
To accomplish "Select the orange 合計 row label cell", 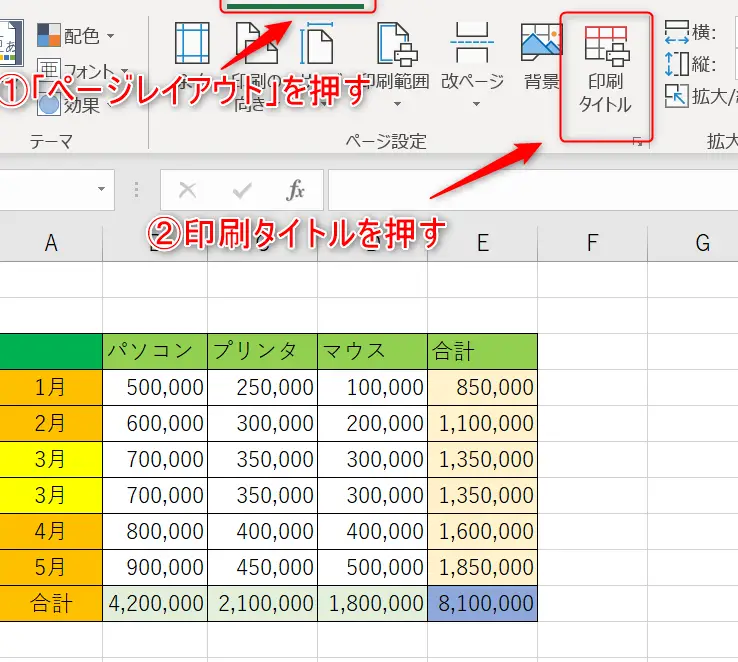I will [51, 604].
